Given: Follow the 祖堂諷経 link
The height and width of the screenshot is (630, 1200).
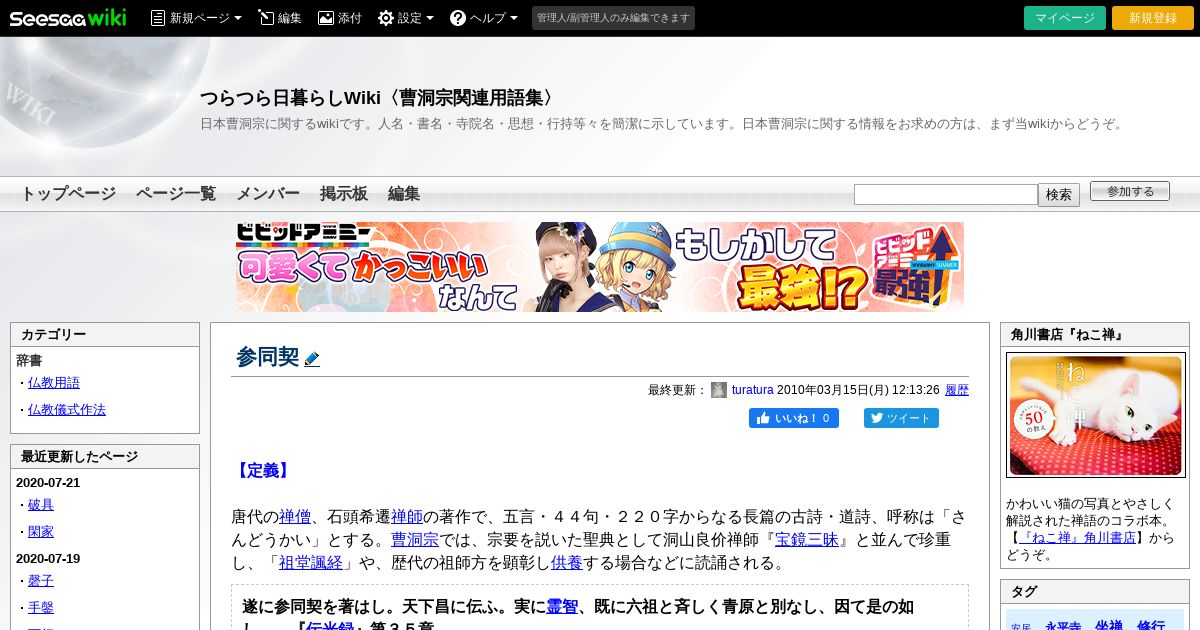Looking at the screenshot, I should 311,563.
